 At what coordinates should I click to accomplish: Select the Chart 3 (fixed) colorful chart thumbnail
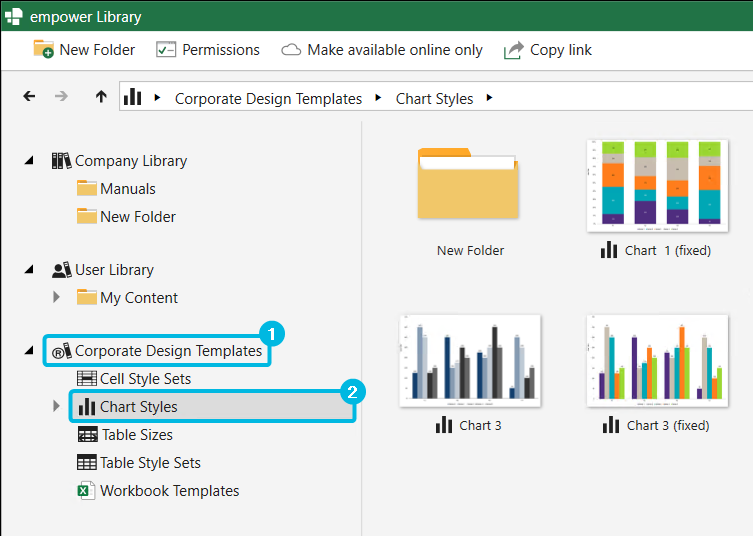click(x=657, y=361)
